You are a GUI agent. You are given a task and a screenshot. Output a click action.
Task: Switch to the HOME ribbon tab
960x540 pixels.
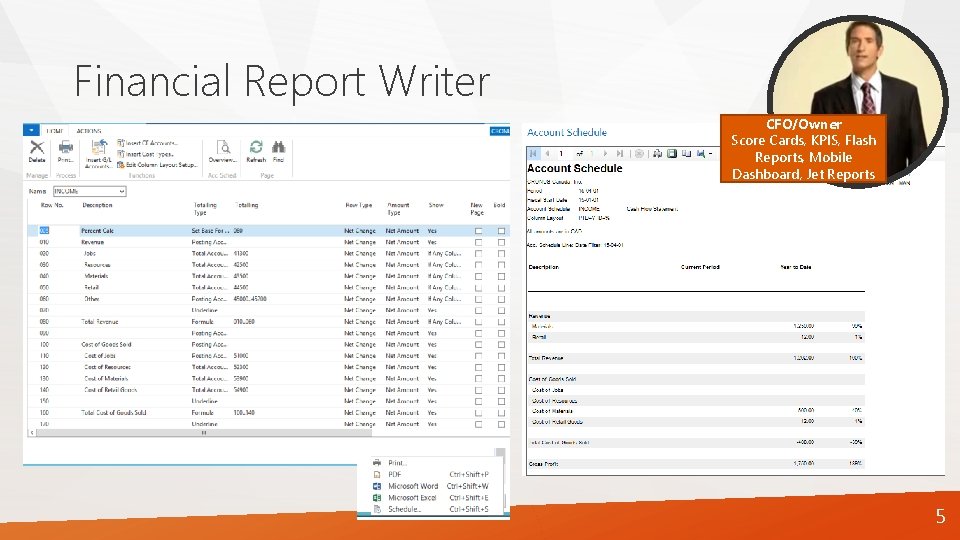pos(54,131)
